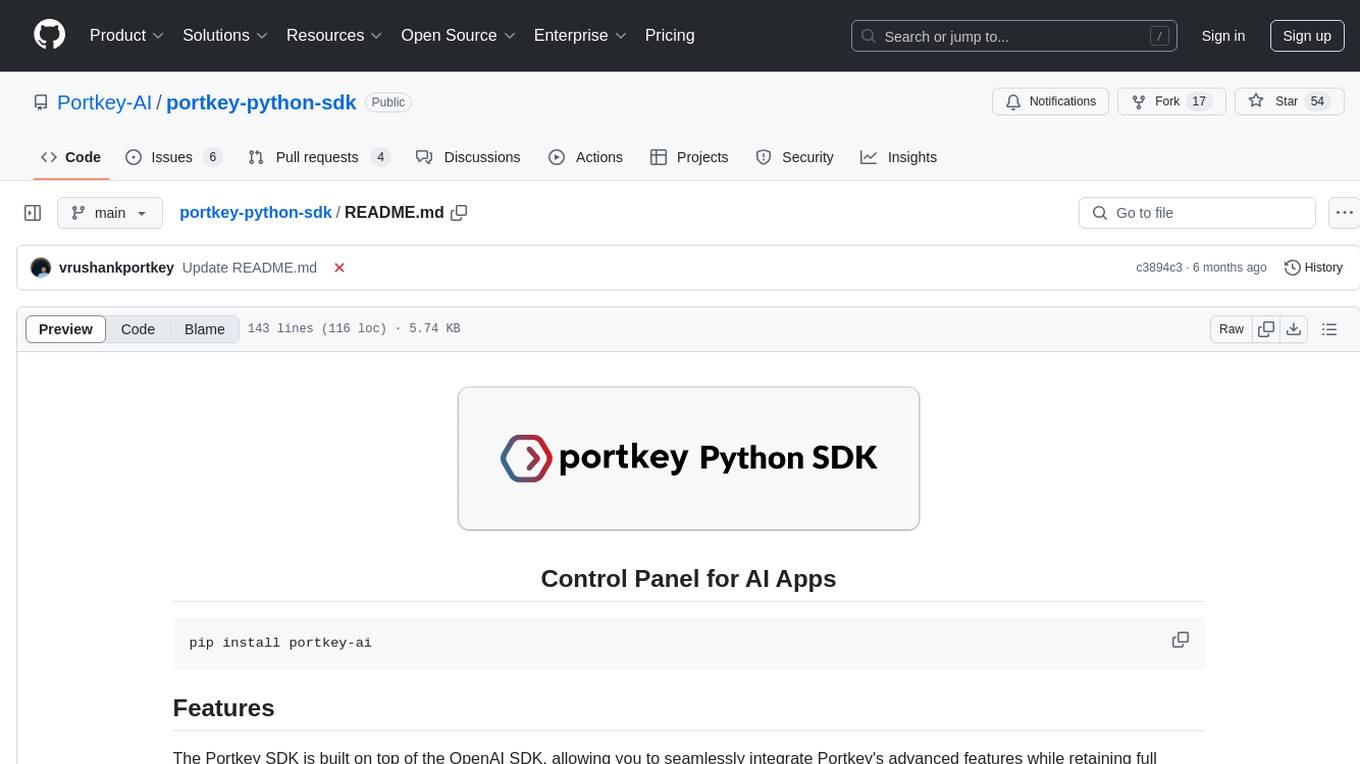Open the Pricing page
Image resolution: width=1360 pixels, height=764 pixels.
670,35
